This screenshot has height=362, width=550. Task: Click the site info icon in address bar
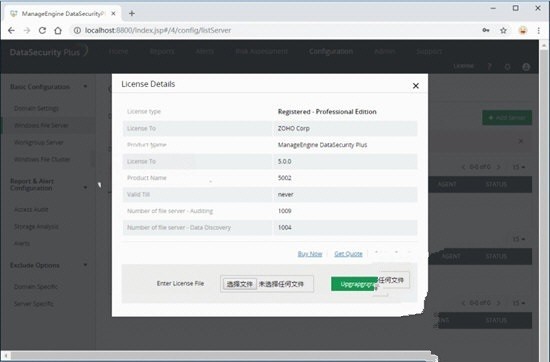click(77, 31)
